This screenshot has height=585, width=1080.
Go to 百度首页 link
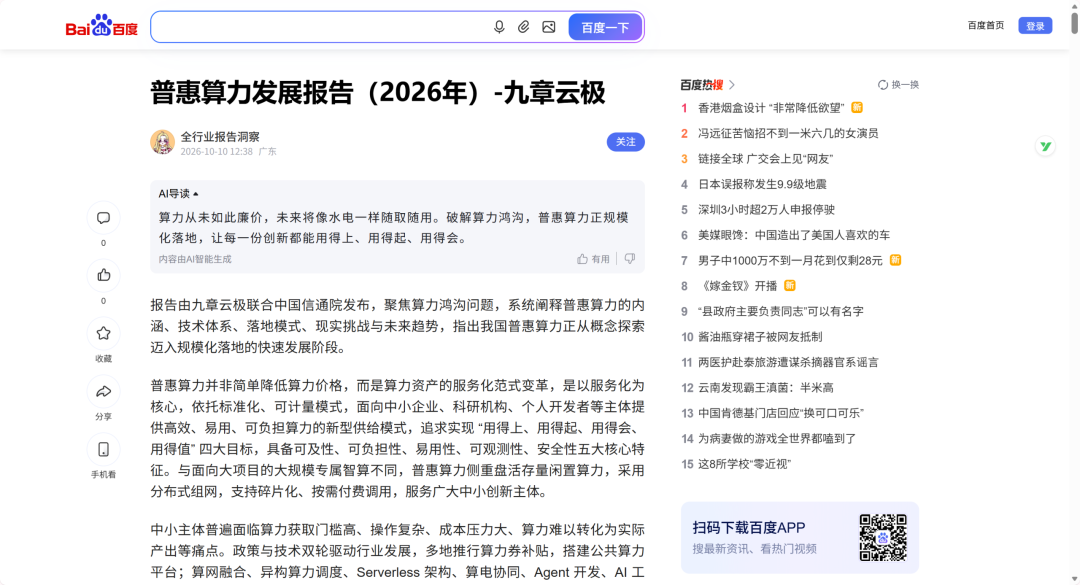(986, 25)
